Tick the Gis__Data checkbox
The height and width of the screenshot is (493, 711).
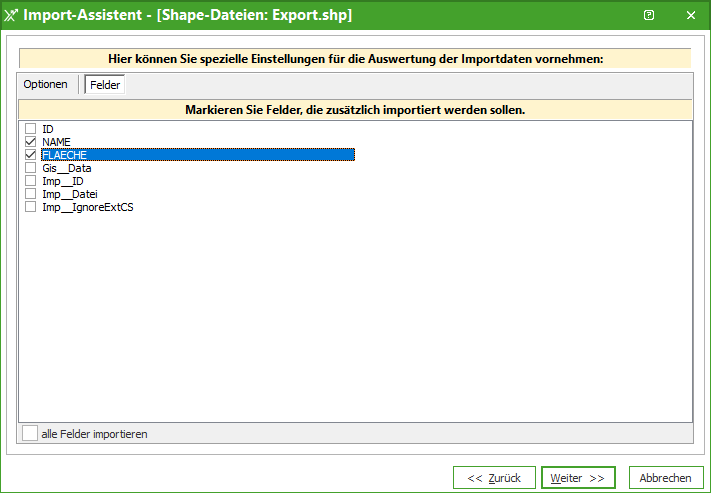pos(31,168)
